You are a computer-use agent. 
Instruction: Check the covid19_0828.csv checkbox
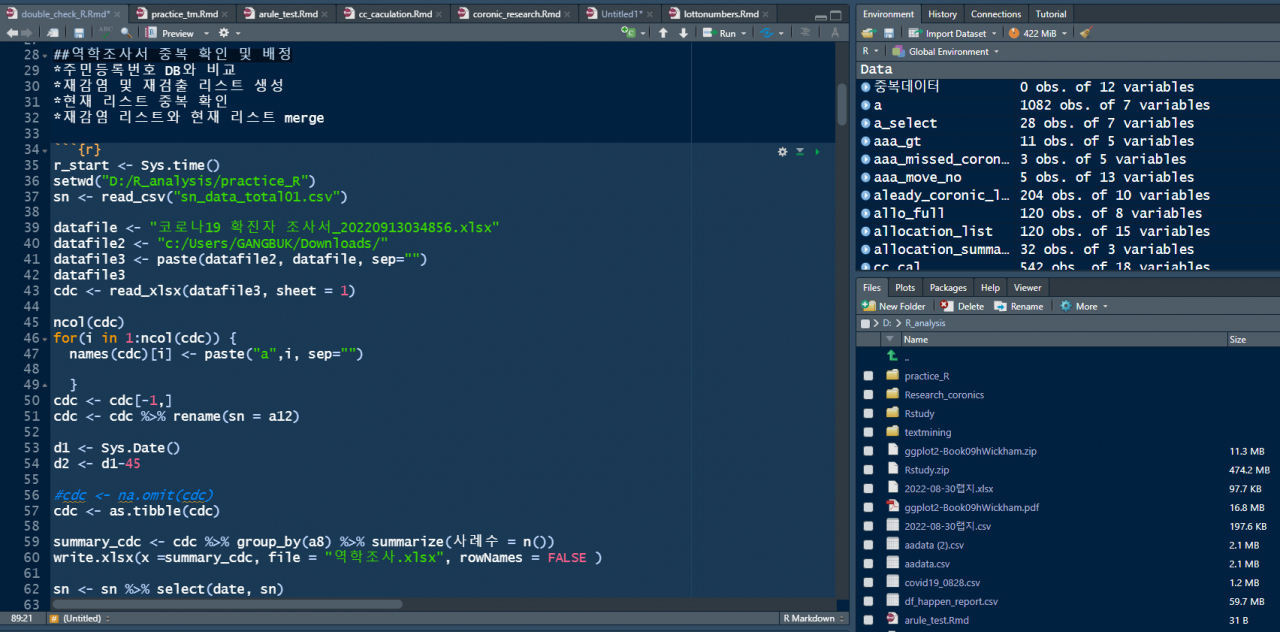(868, 583)
